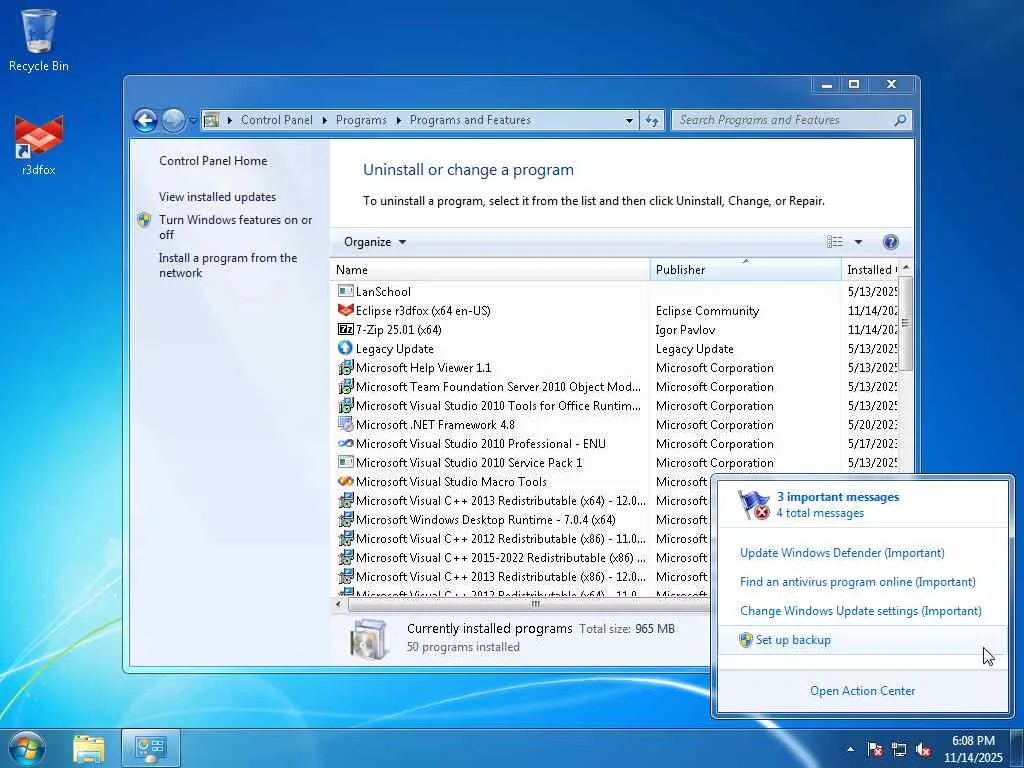
Task: Click the Control Panel taskbar button
Action: pyautogui.click(x=150, y=749)
